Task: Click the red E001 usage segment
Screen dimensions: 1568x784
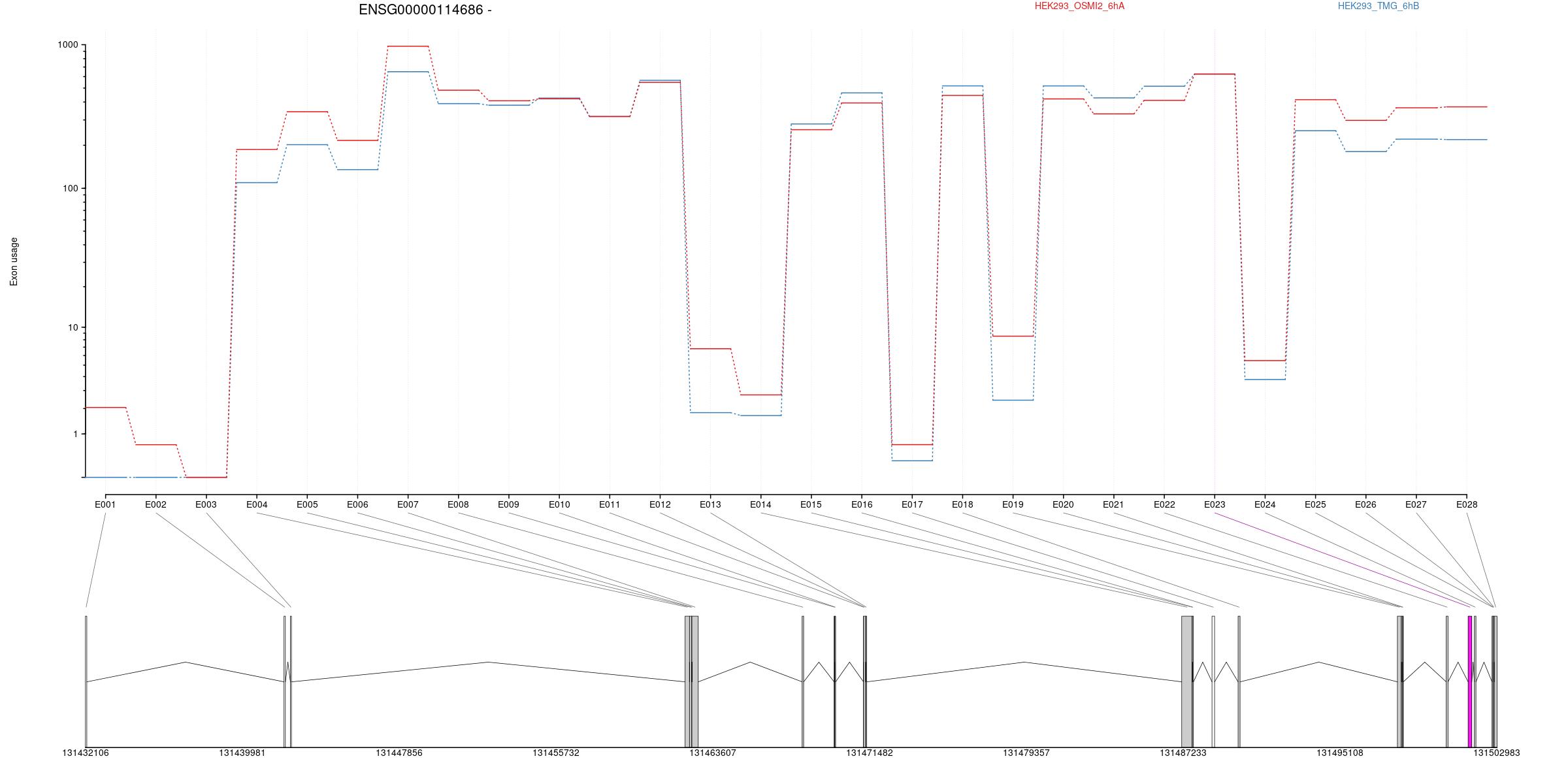Action: click(x=105, y=408)
